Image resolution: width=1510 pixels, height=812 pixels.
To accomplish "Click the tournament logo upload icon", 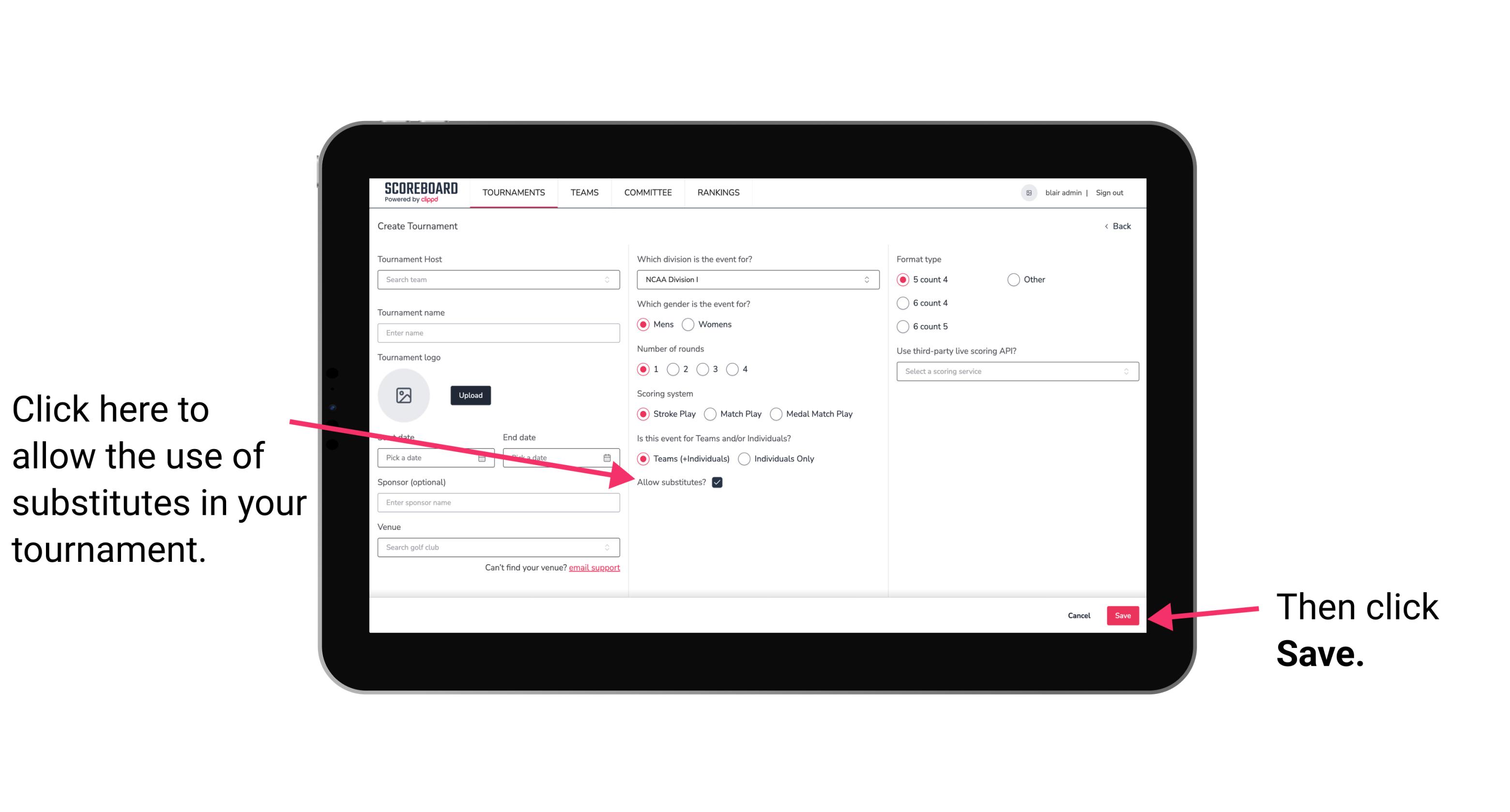I will (404, 395).
